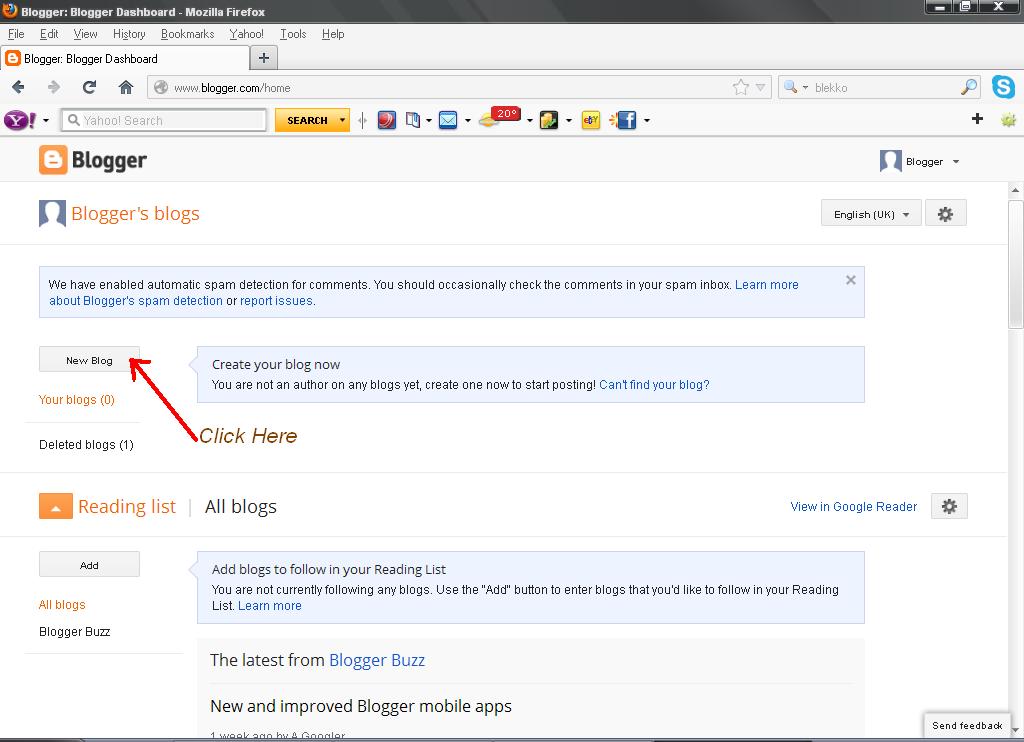Open the View menu

[x=85, y=34]
